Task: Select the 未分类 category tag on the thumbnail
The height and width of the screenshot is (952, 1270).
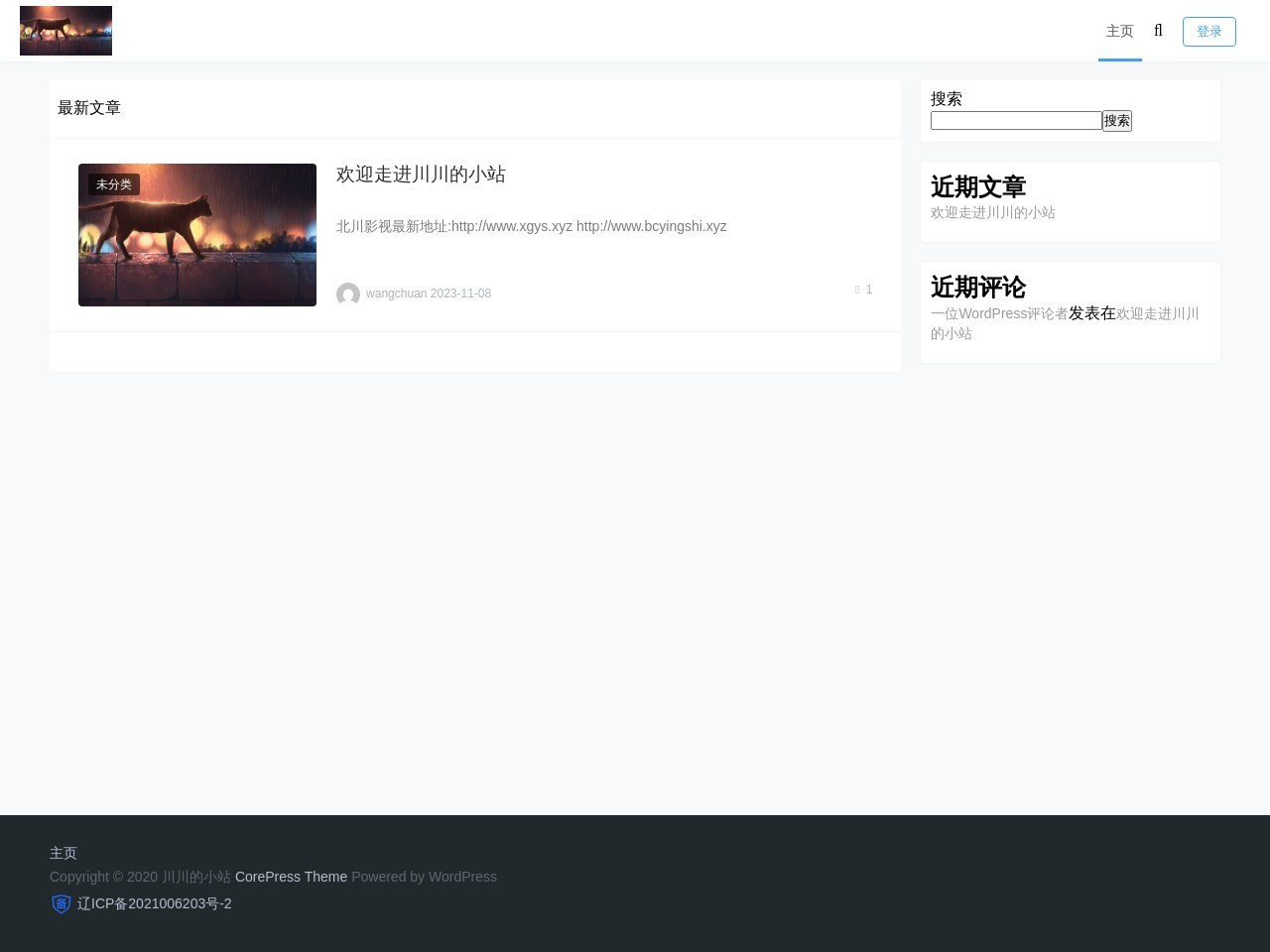Action: point(114,184)
